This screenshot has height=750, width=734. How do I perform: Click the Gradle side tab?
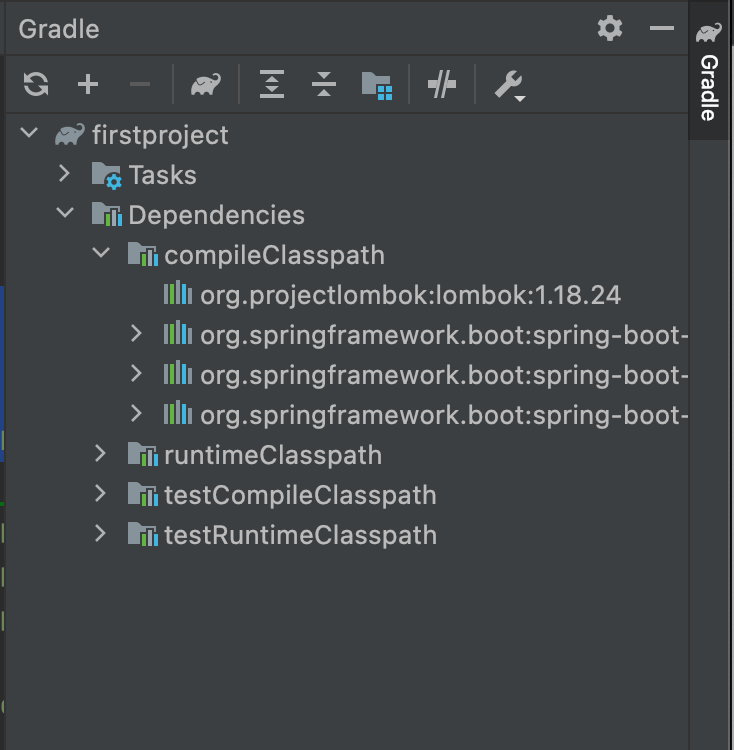tap(709, 72)
